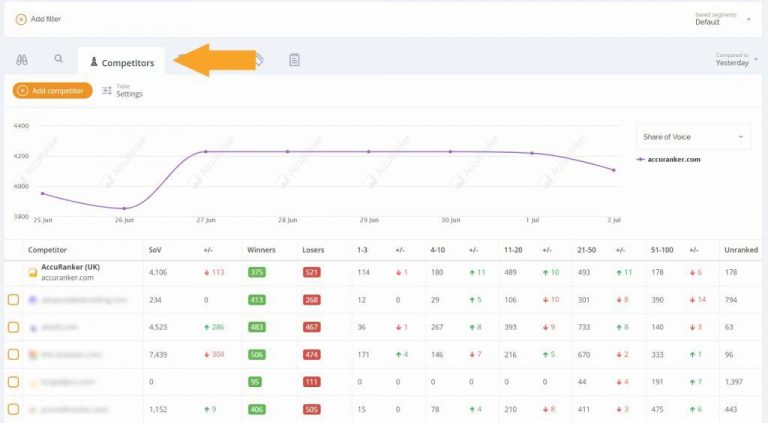Click the plus icon beside Add filter

click(x=21, y=20)
